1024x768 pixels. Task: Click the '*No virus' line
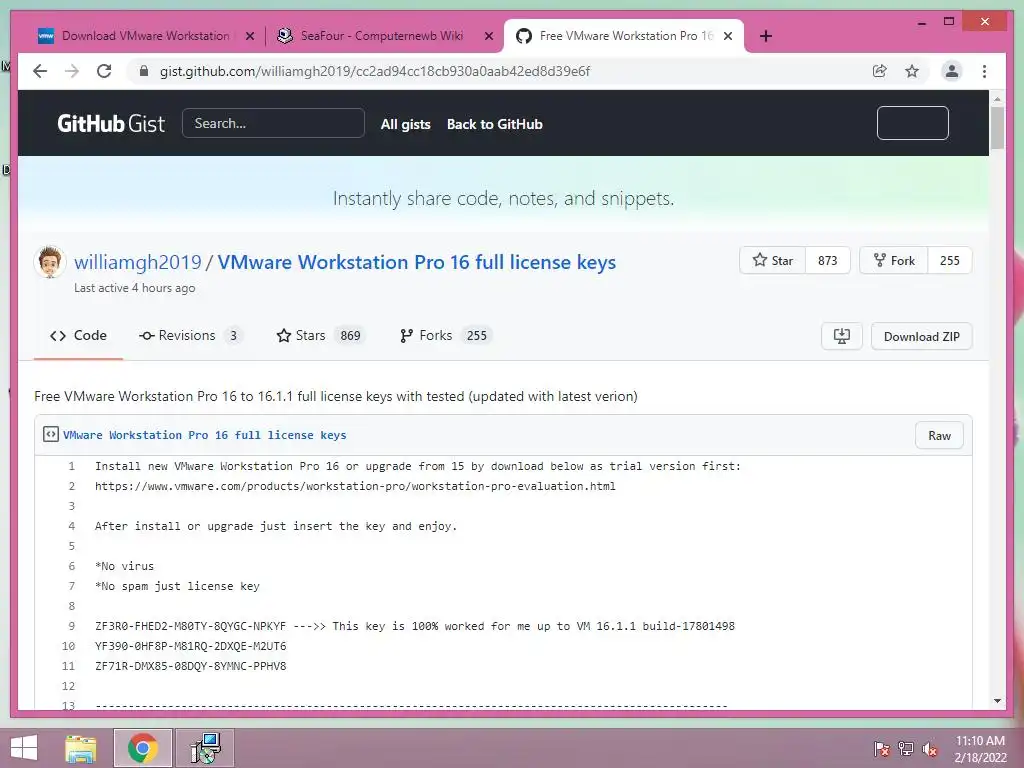click(x=124, y=566)
